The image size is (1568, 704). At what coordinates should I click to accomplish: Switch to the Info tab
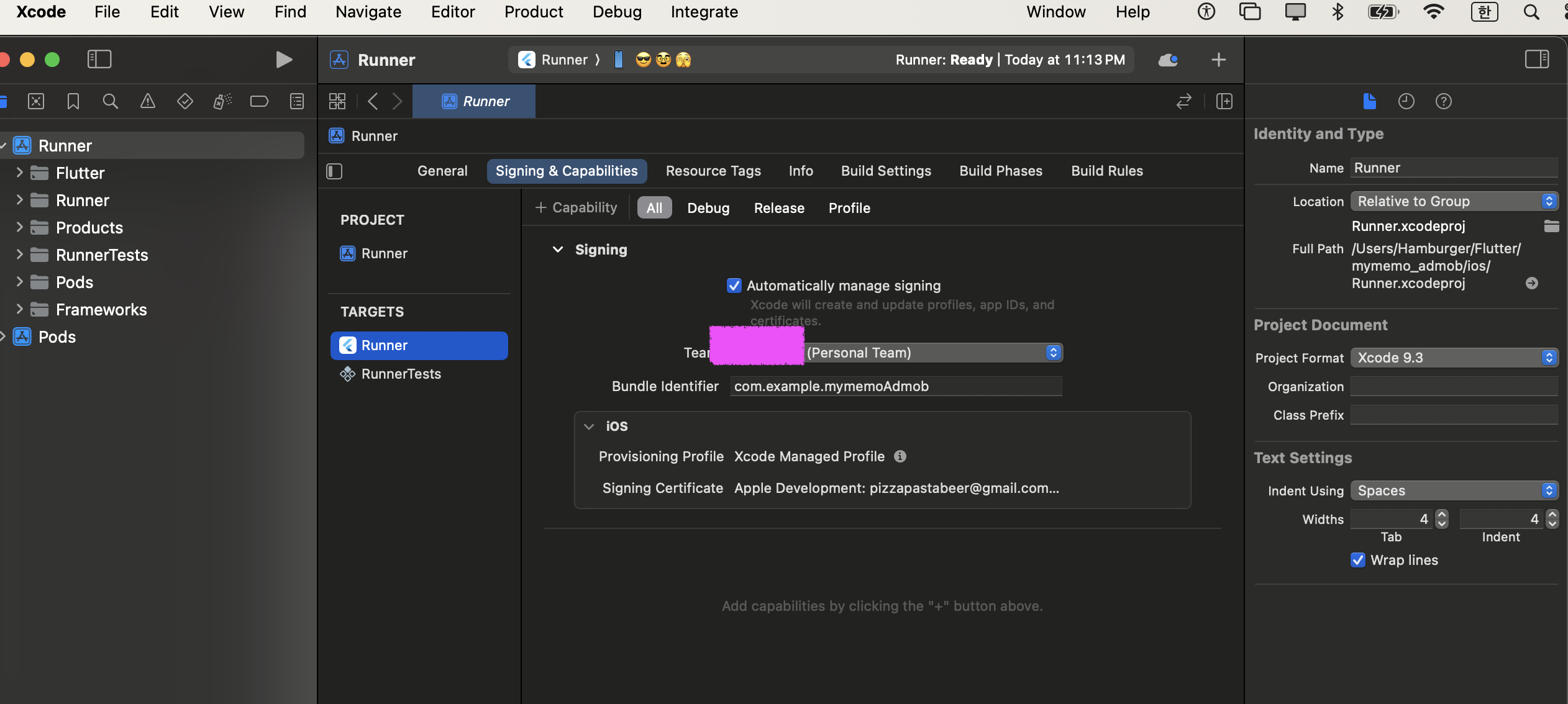(801, 171)
